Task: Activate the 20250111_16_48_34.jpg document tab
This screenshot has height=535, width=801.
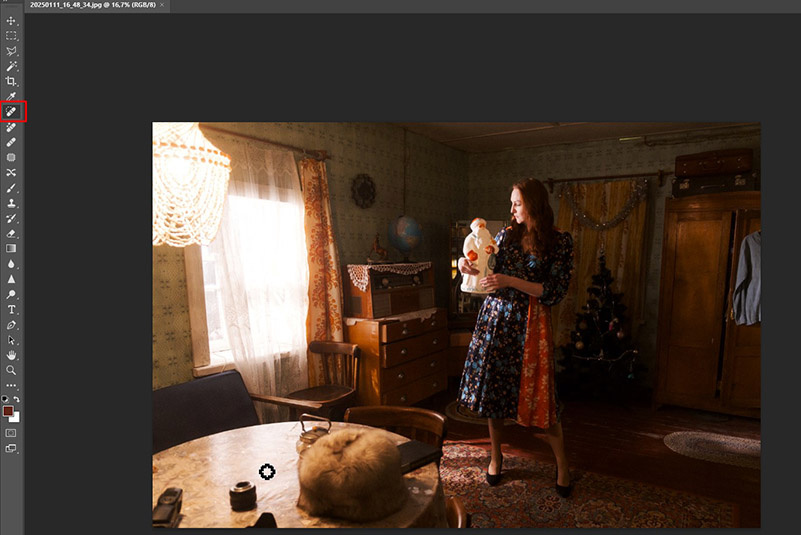Action: pos(93,5)
